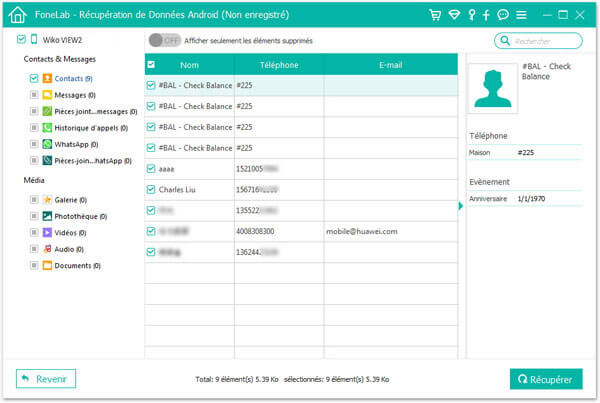Select the Charles Liu contact name
The width and height of the screenshot is (600, 403).
pyautogui.click(x=177, y=189)
